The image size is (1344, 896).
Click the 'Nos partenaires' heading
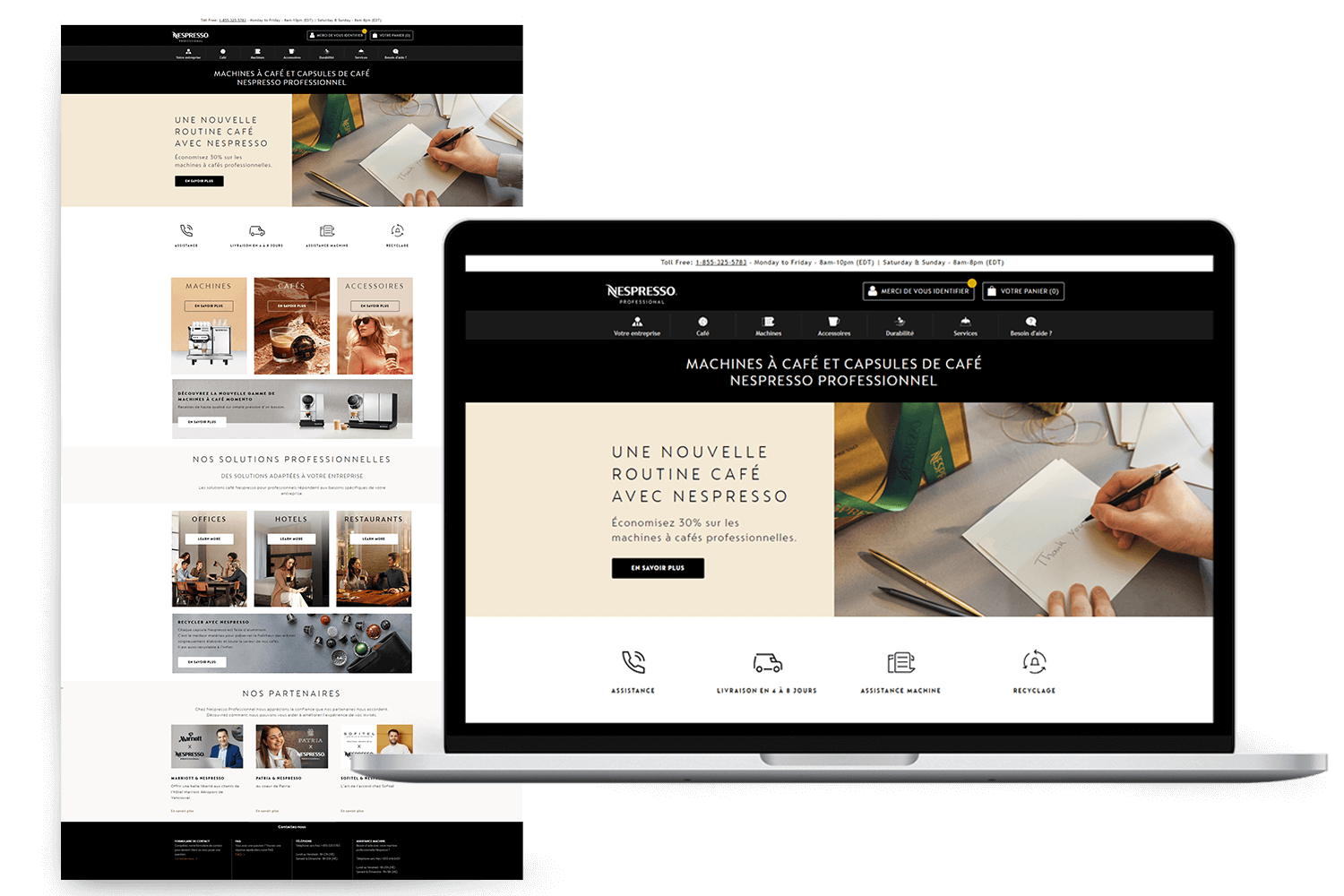tap(292, 694)
